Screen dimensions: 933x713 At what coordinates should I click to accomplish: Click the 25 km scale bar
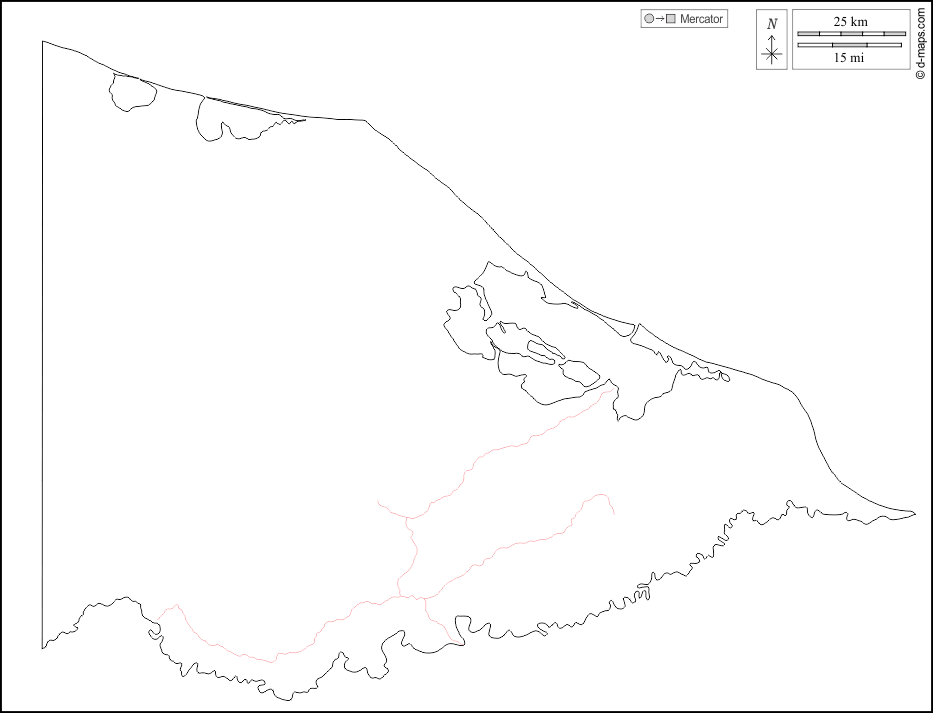pos(849,34)
